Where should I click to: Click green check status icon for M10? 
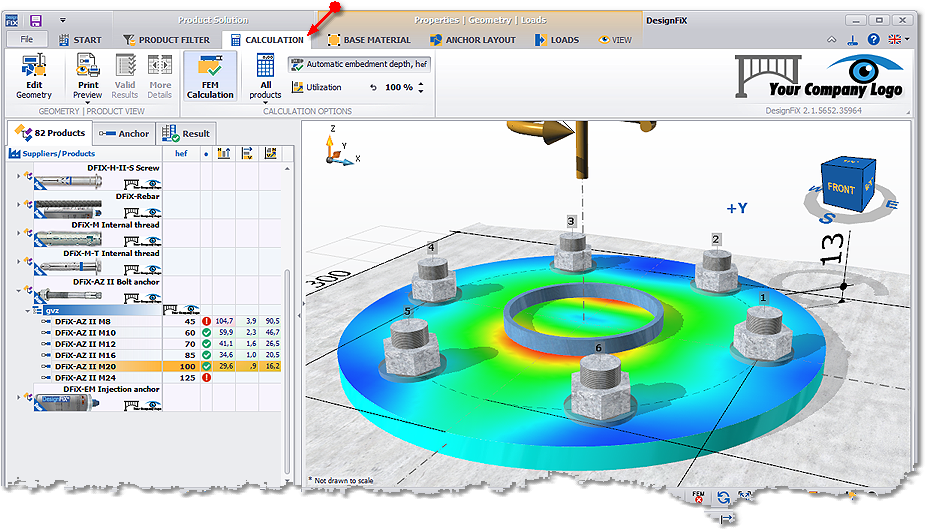click(206, 333)
